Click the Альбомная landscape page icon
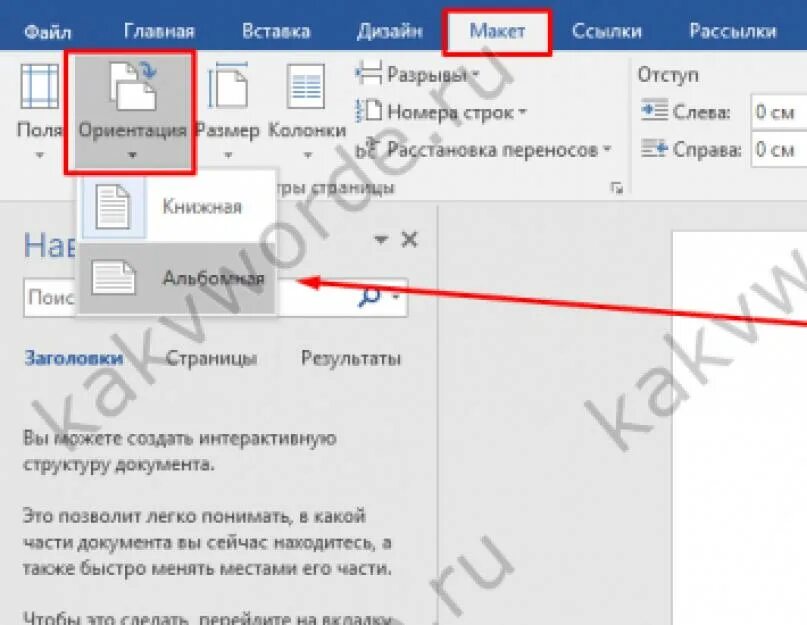The height and width of the screenshot is (625, 807). [x=113, y=279]
